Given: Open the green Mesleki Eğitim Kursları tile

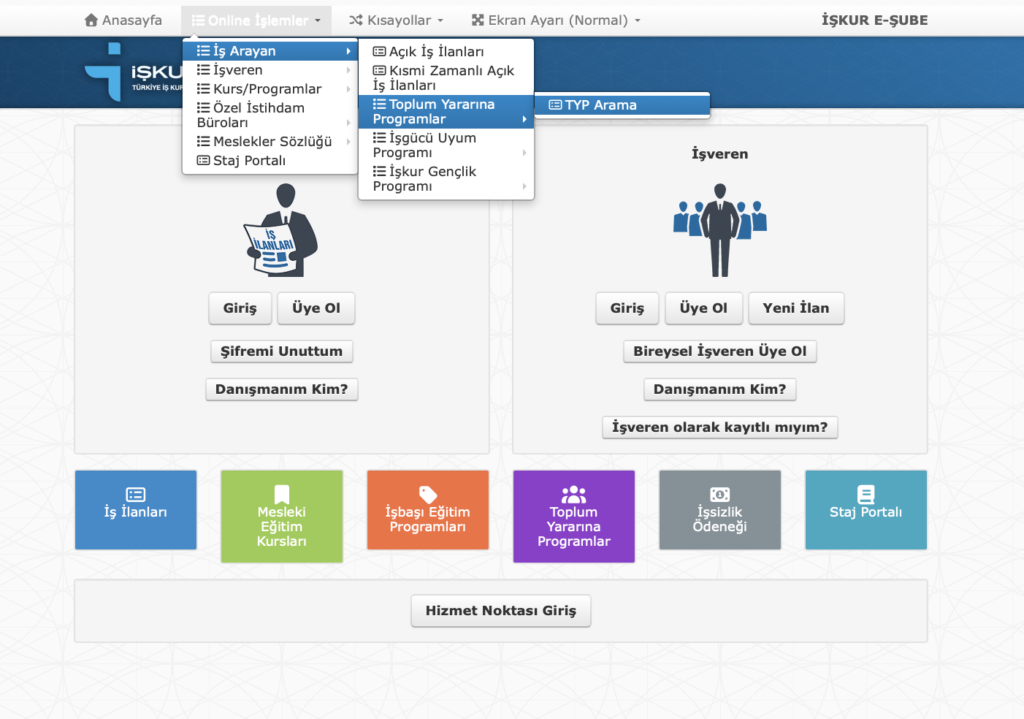Looking at the screenshot, I should click(x=281, y=517).
